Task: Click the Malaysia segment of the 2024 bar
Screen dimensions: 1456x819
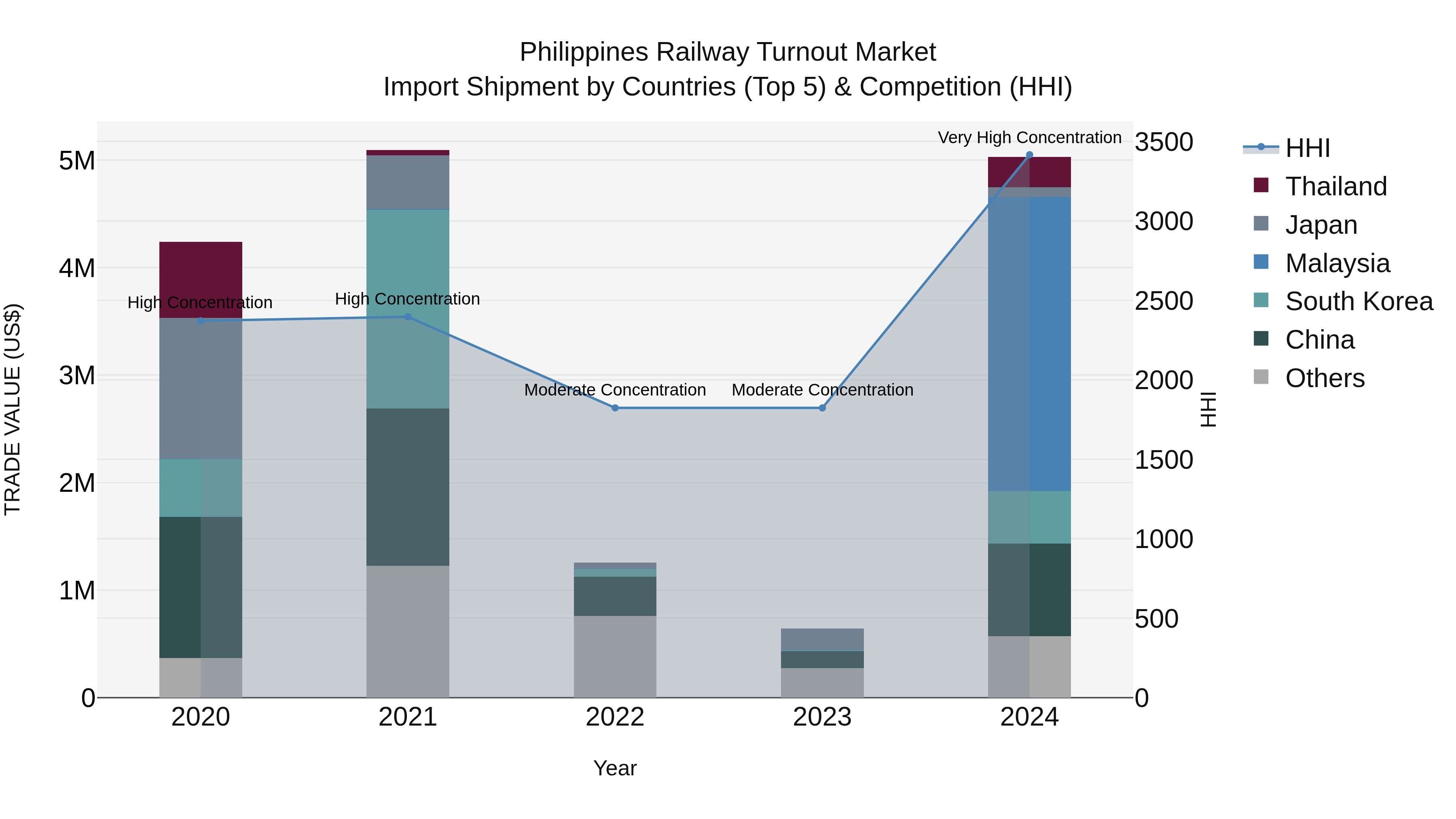Action: coord(1029,344)
